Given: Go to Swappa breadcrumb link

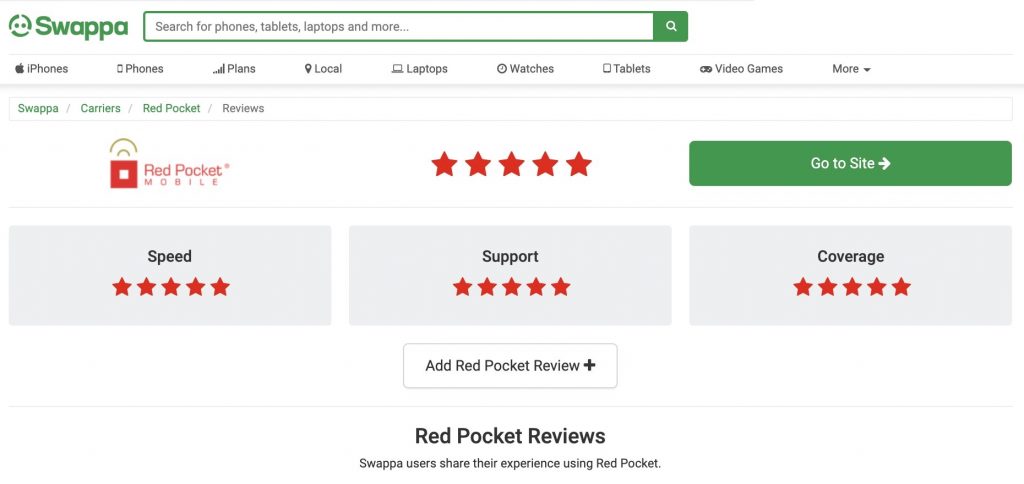Looking at the screenshot, I should pyautogui.click(x=38, y=108).
